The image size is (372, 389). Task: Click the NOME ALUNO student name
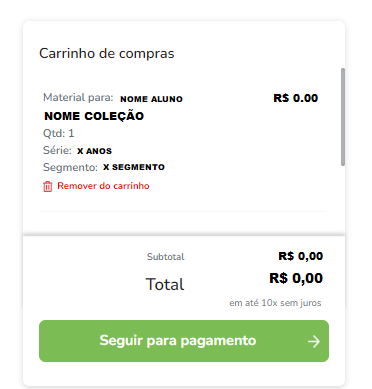point(151,99)
